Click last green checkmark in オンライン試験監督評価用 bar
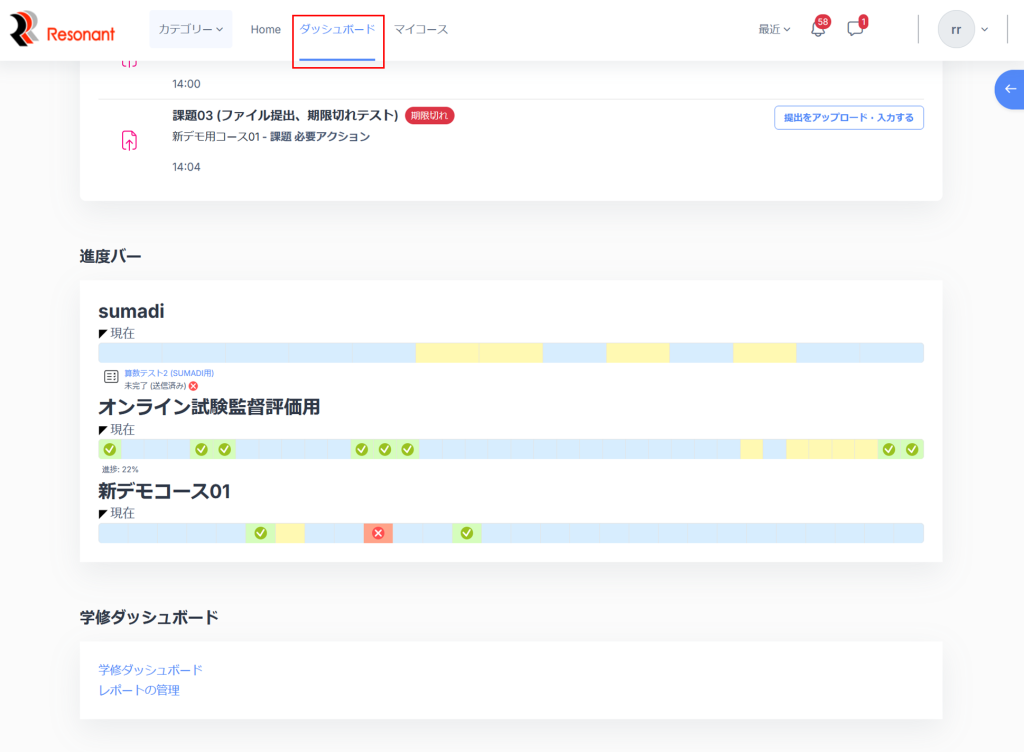This screenshot has width=1024, height=752. [912, 449]
